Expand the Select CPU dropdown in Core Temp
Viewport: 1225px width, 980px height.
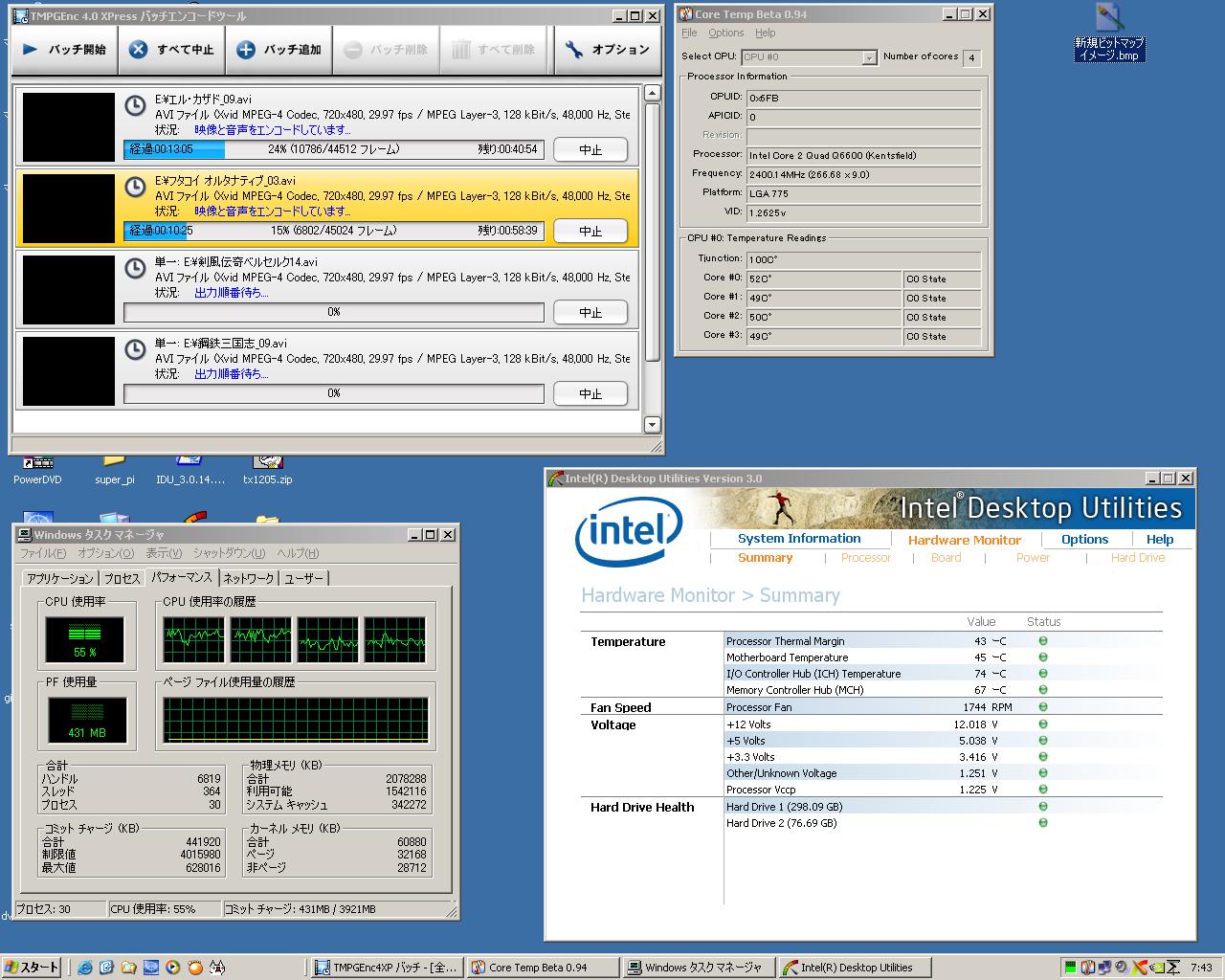point(869,57)
